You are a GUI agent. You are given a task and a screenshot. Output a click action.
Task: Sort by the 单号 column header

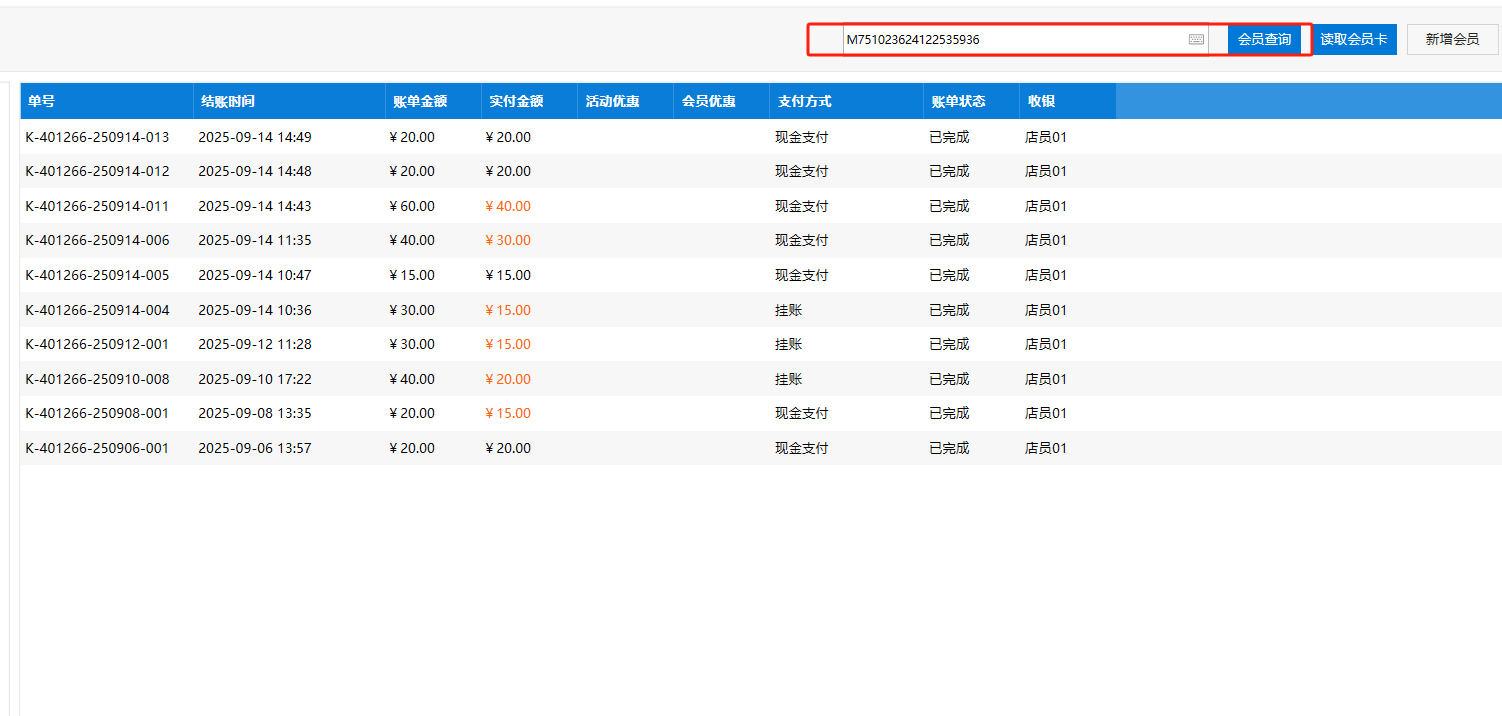42,101
